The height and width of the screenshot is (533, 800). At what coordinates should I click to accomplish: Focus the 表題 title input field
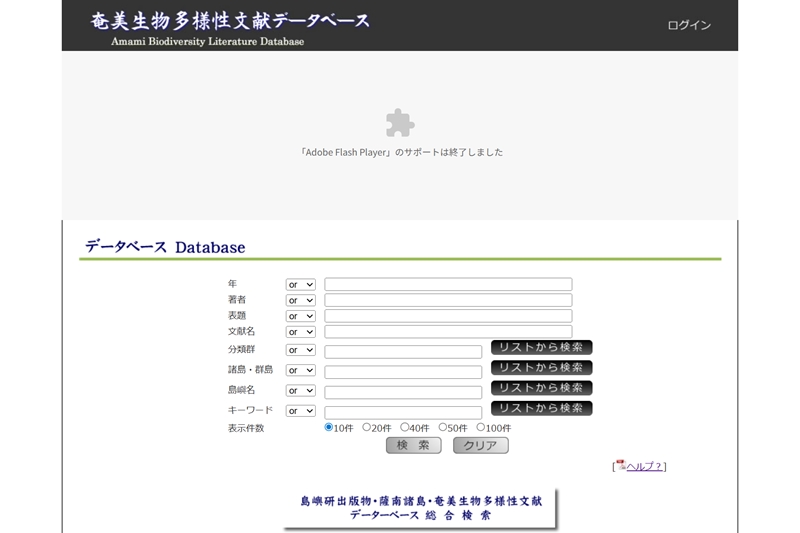click(448, 316)
